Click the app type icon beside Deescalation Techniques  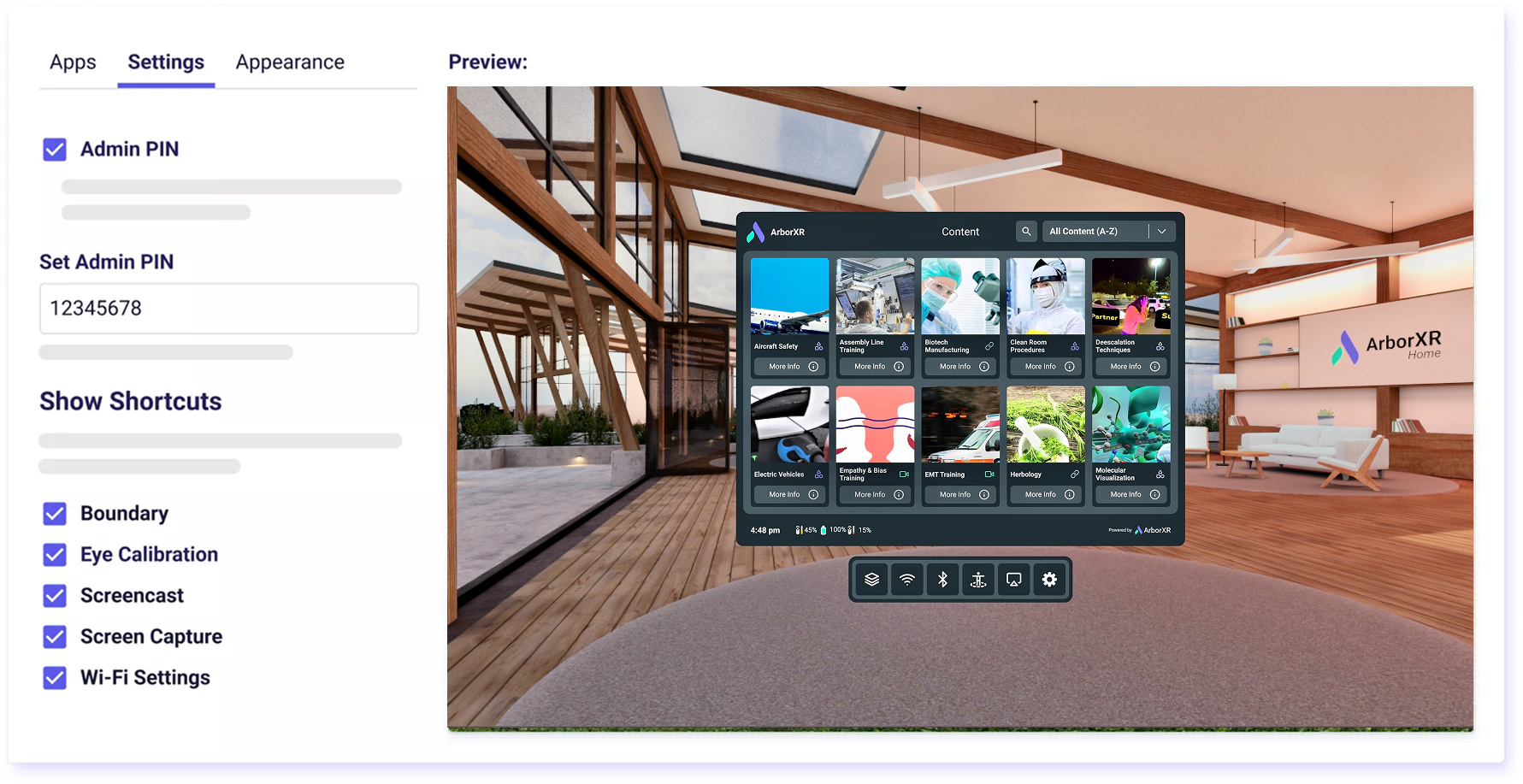pos(1160,346)
